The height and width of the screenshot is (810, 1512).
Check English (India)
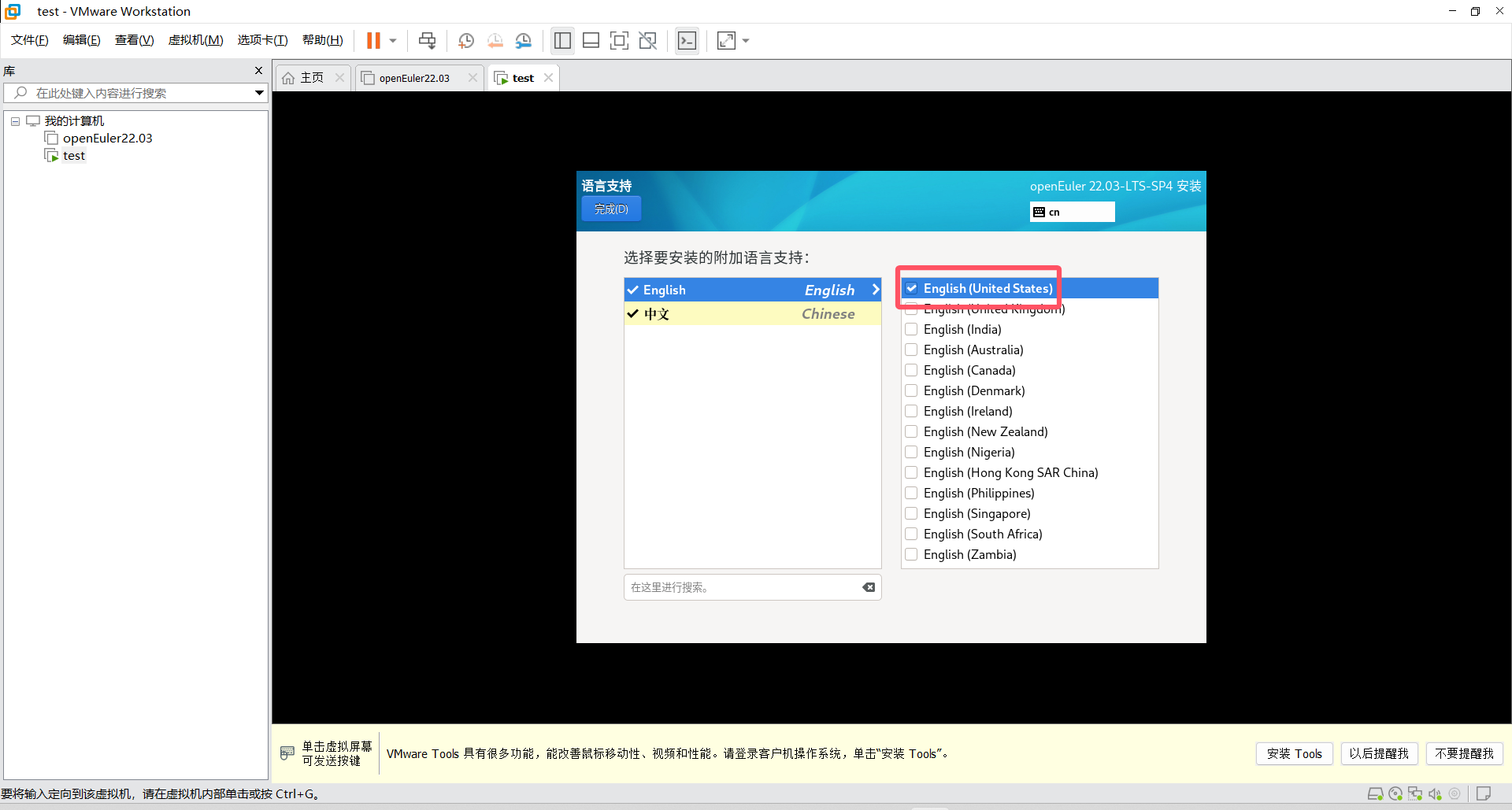911,329
